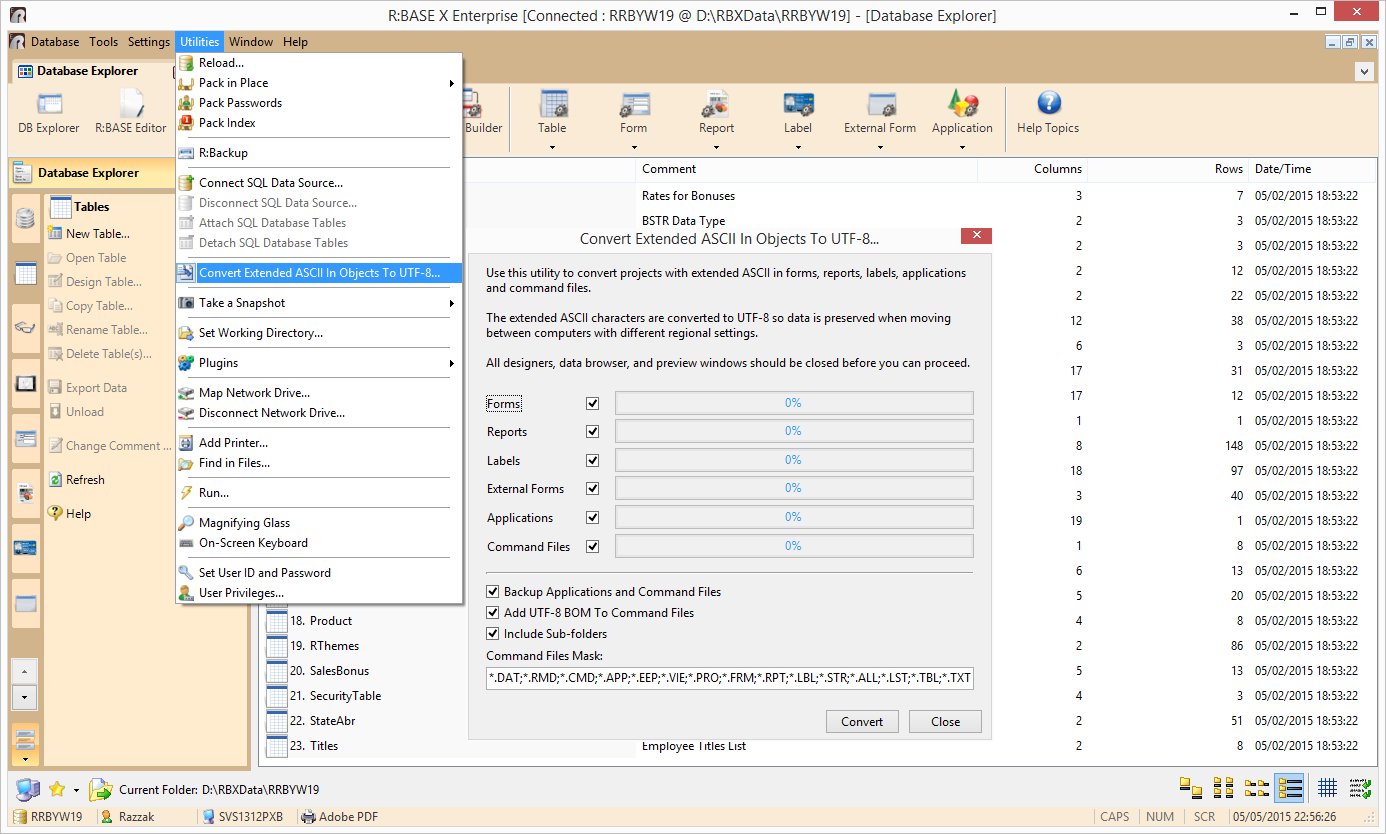Click the Help Topics toolbar icon

click(1047, 105)
